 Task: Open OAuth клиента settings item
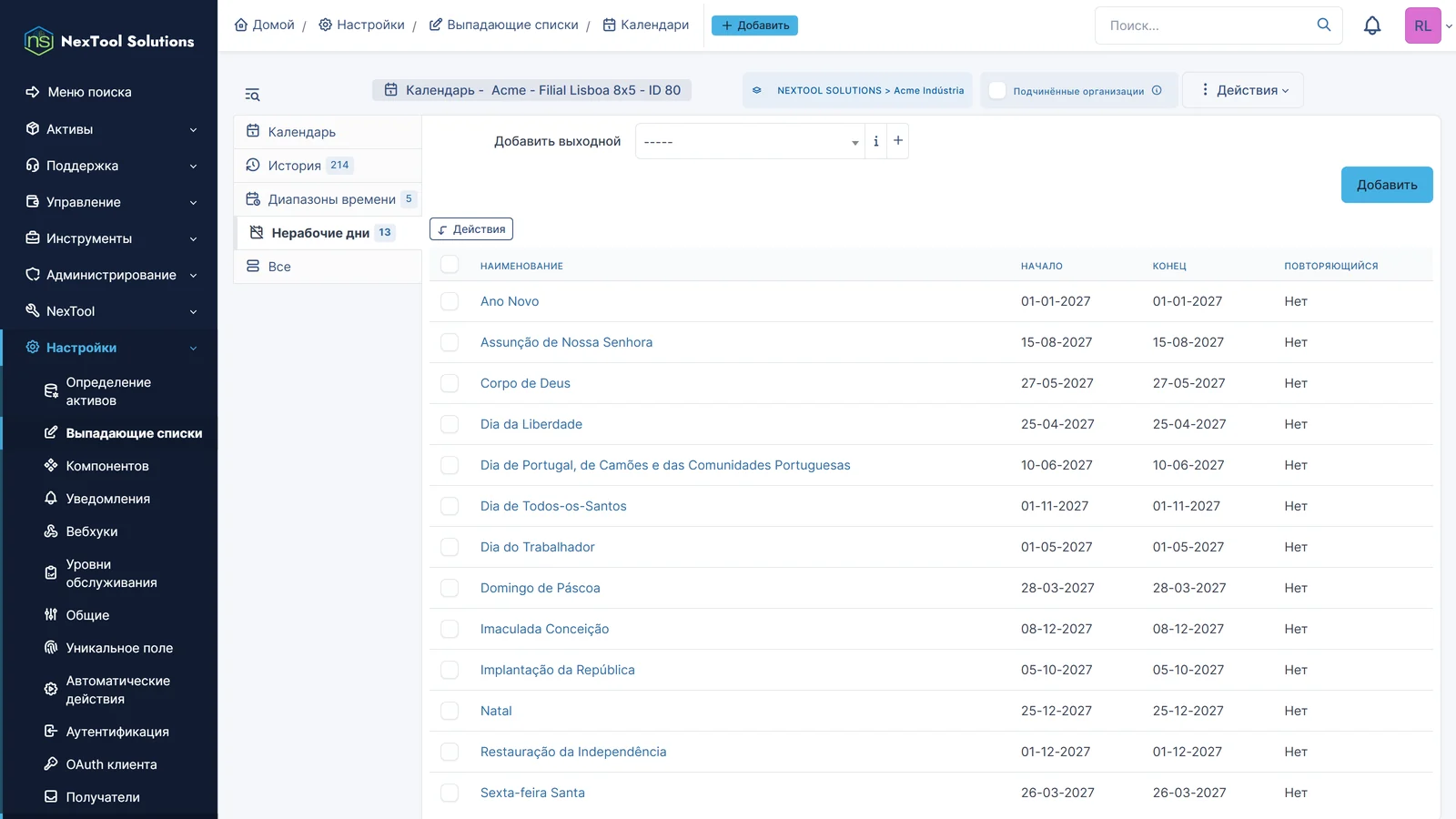(x=109, y=764)
